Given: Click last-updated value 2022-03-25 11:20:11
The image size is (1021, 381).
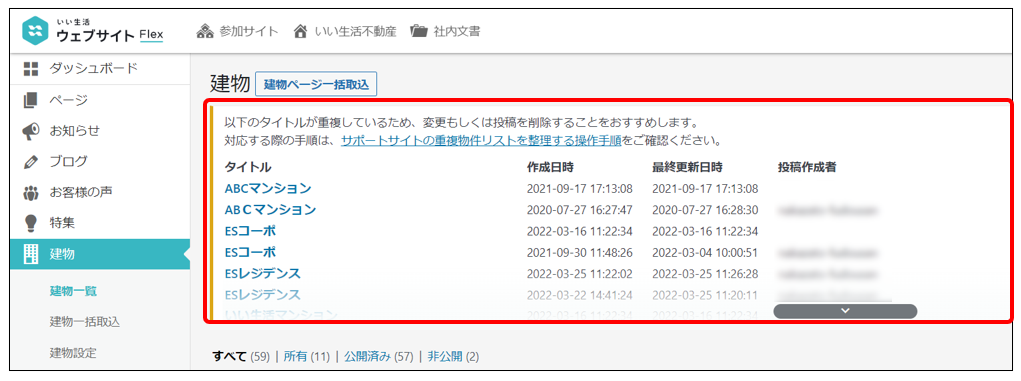Looking at the screenshot, I should pos(705,295).
